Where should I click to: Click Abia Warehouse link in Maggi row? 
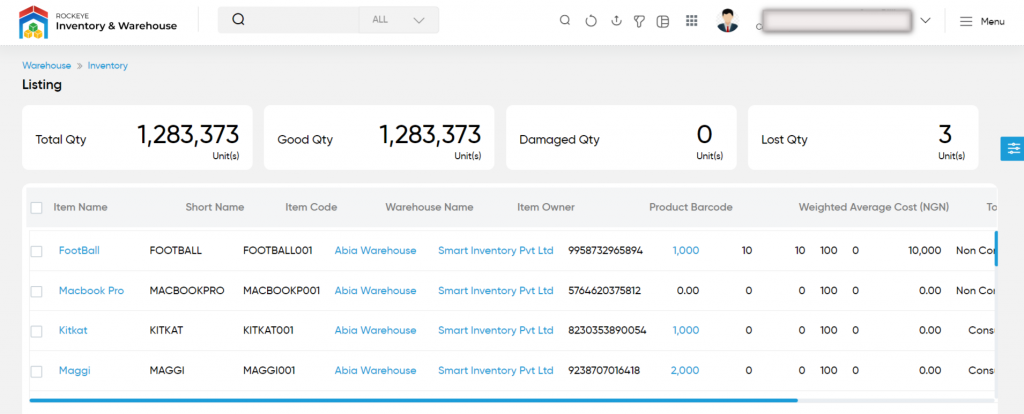coord(375,370)
